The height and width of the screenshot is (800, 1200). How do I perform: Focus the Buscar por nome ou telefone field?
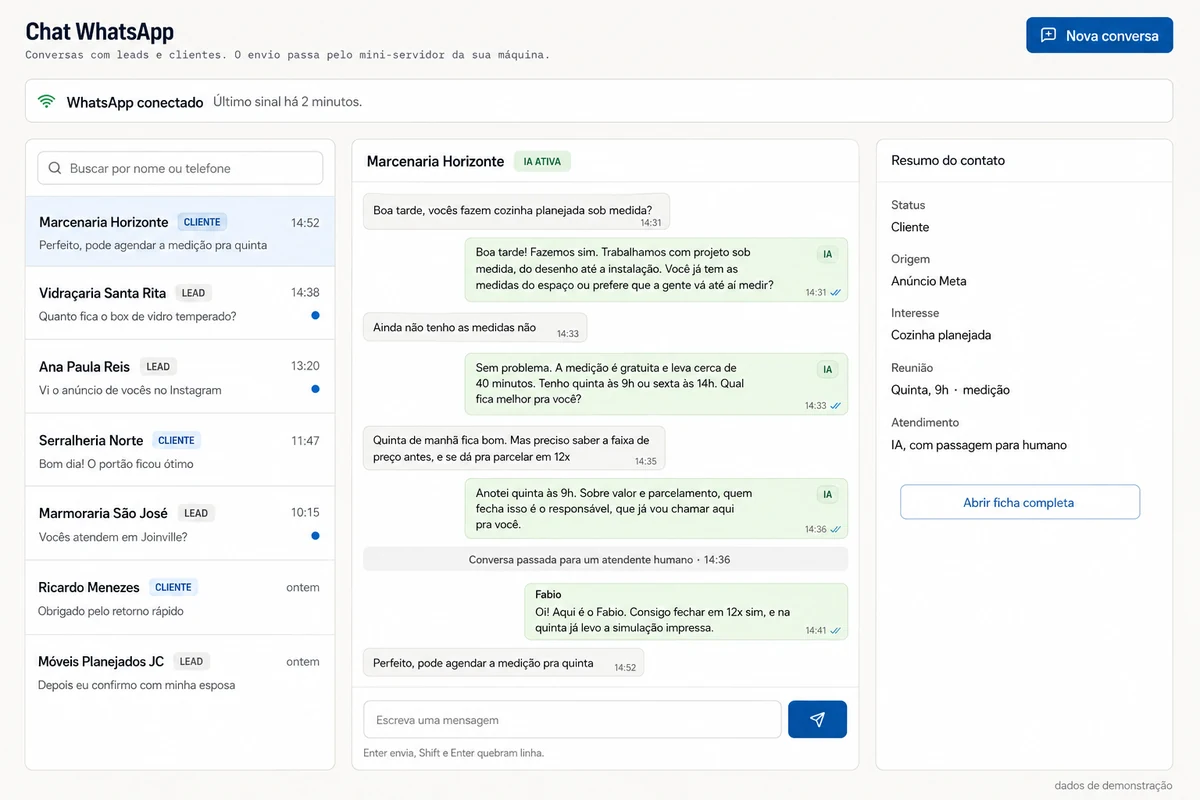pos(180,168)
